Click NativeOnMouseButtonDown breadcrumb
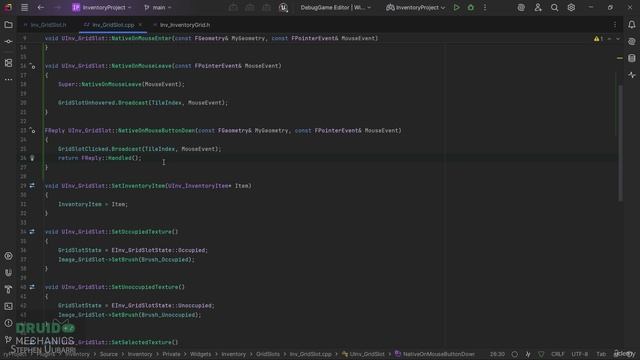The image size is (640, 360). point(435,354)
